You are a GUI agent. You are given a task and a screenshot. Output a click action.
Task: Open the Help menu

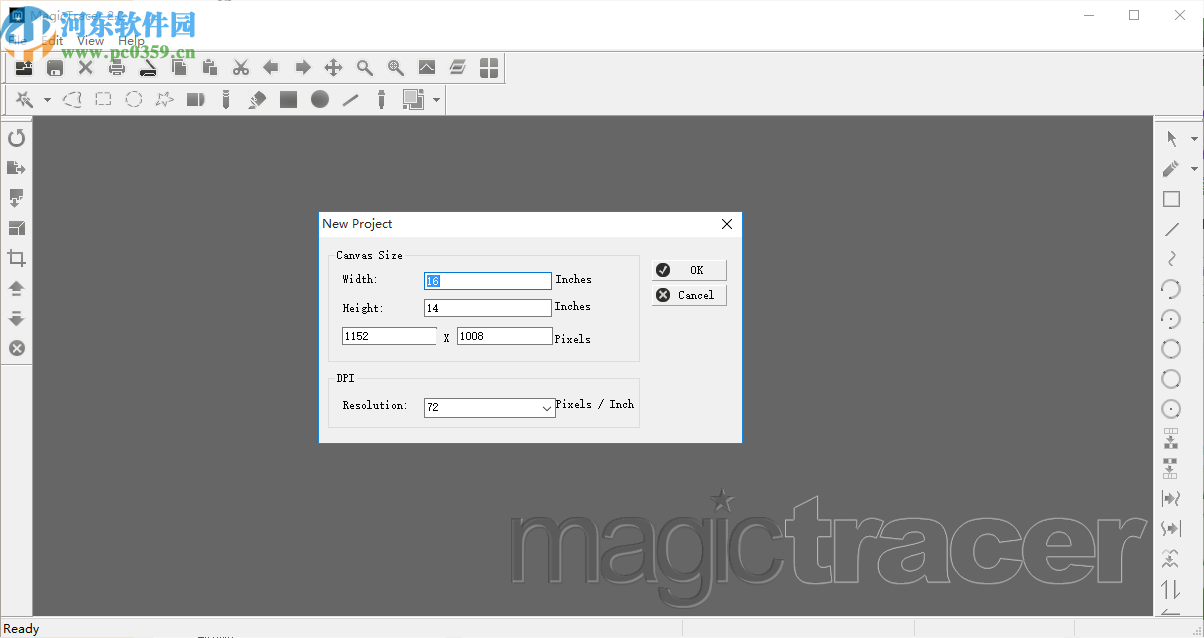coord(130,41)
